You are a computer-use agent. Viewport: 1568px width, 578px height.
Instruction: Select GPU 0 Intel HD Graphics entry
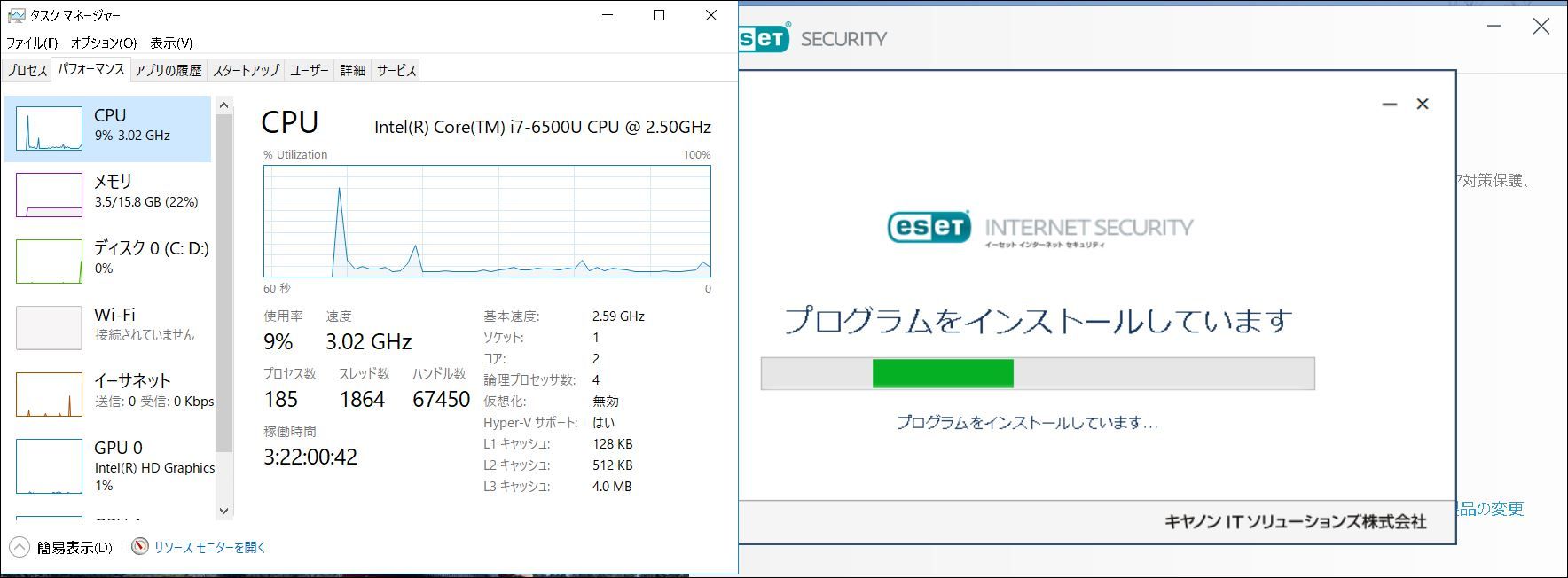click(107, 466)
